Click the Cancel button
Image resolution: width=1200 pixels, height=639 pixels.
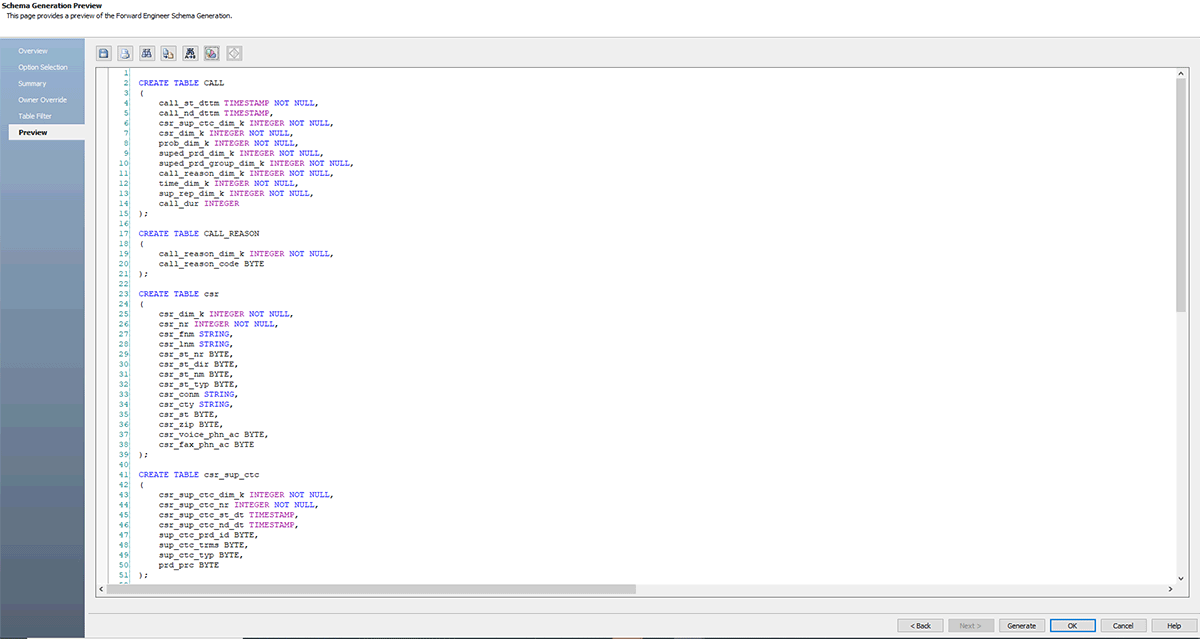coord(1123,625)
